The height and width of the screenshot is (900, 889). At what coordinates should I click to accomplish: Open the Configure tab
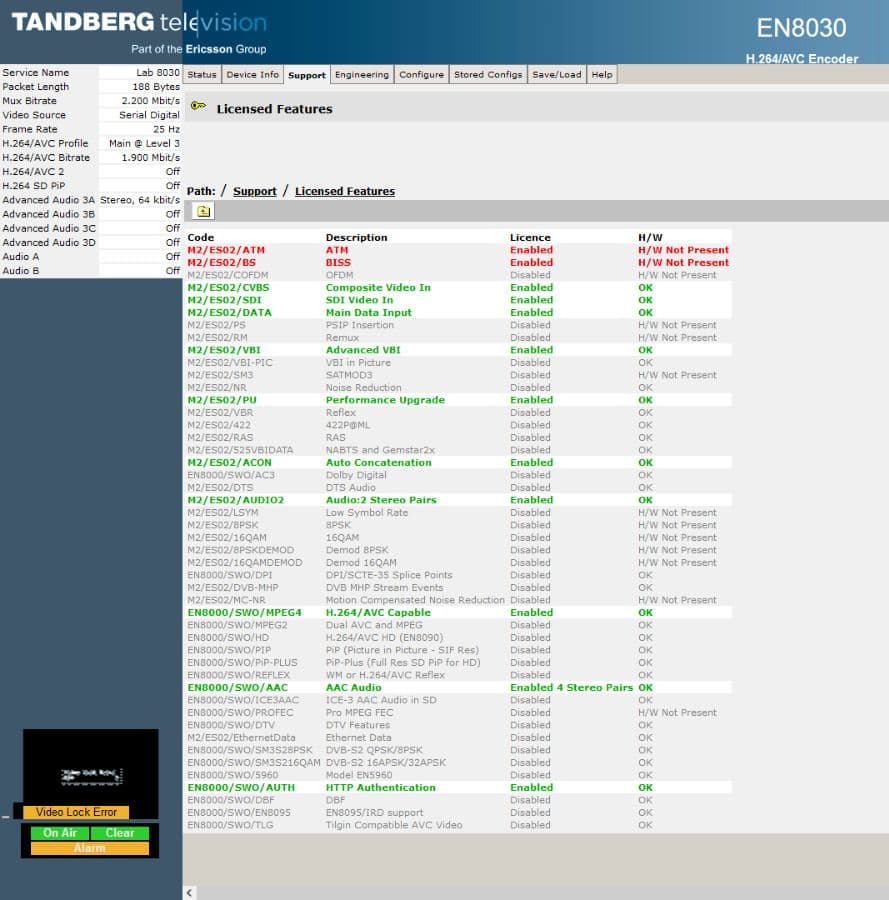(x=422, y=75)
